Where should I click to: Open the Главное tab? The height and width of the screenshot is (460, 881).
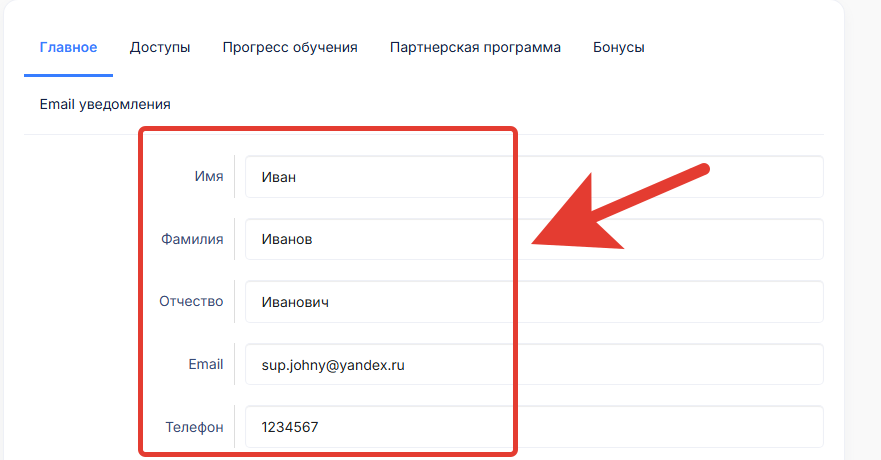[x=68, y=47]
